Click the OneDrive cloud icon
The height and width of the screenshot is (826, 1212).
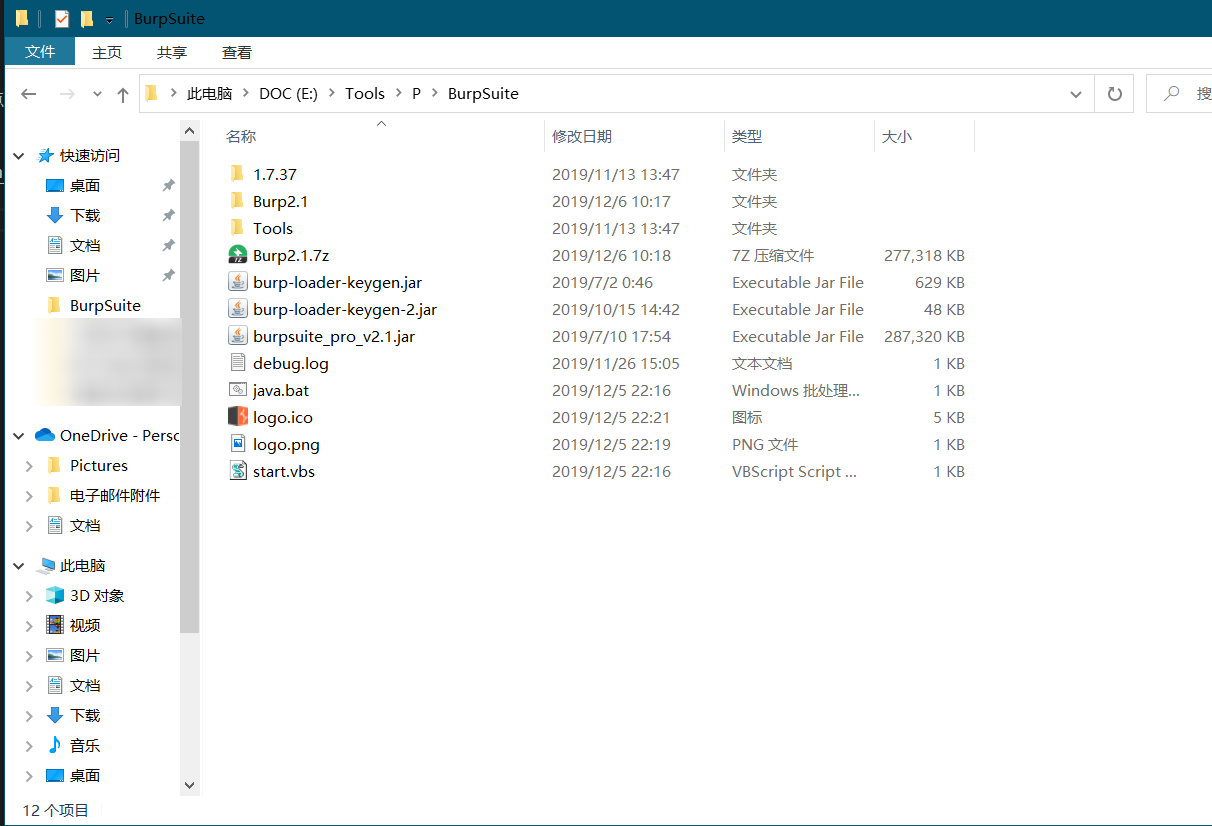click(x=45, y=435)
